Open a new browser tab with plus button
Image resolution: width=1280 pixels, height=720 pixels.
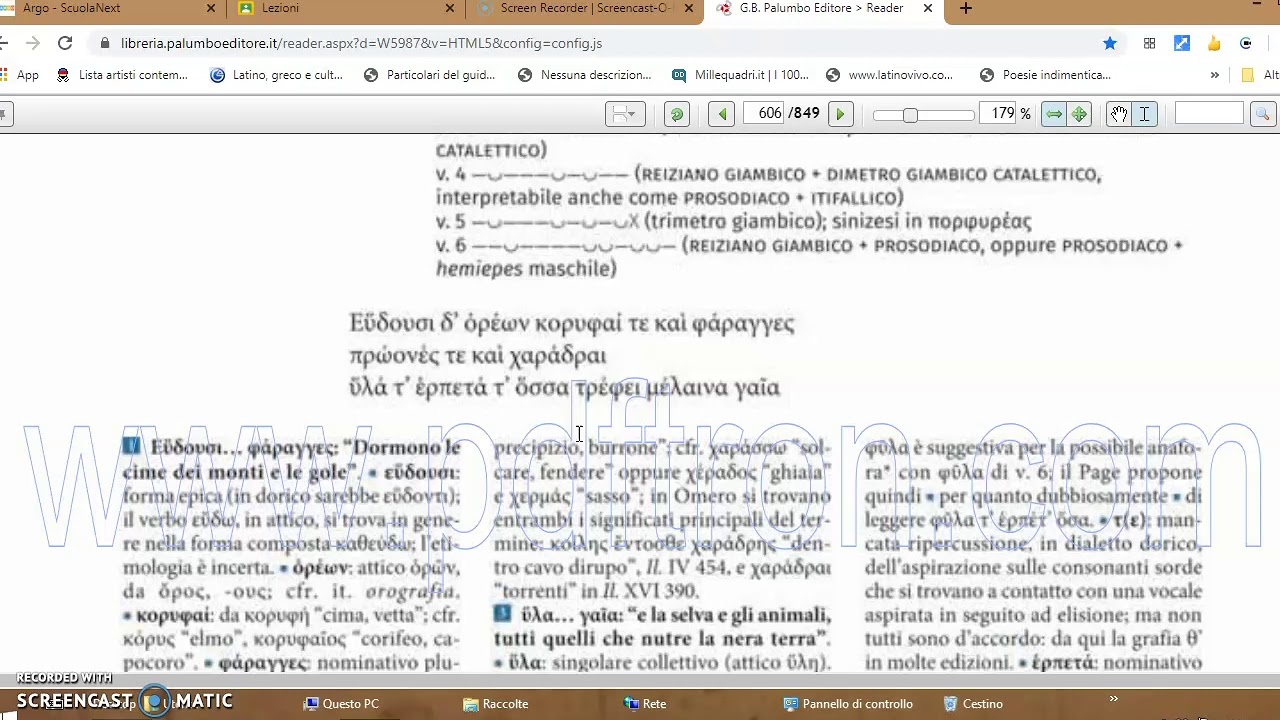tap(965, 8)
